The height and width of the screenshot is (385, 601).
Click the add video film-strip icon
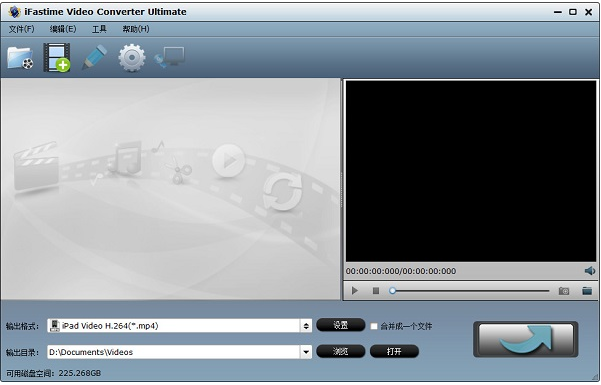coord(57,58)
